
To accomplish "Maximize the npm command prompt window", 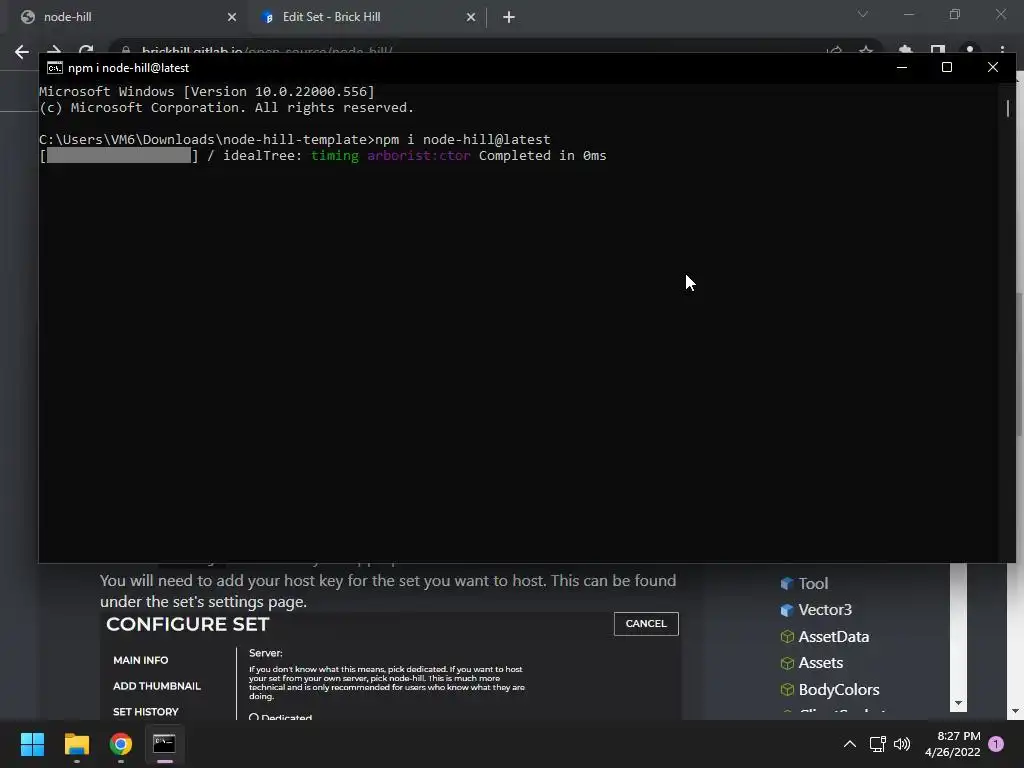I will 946,67.
